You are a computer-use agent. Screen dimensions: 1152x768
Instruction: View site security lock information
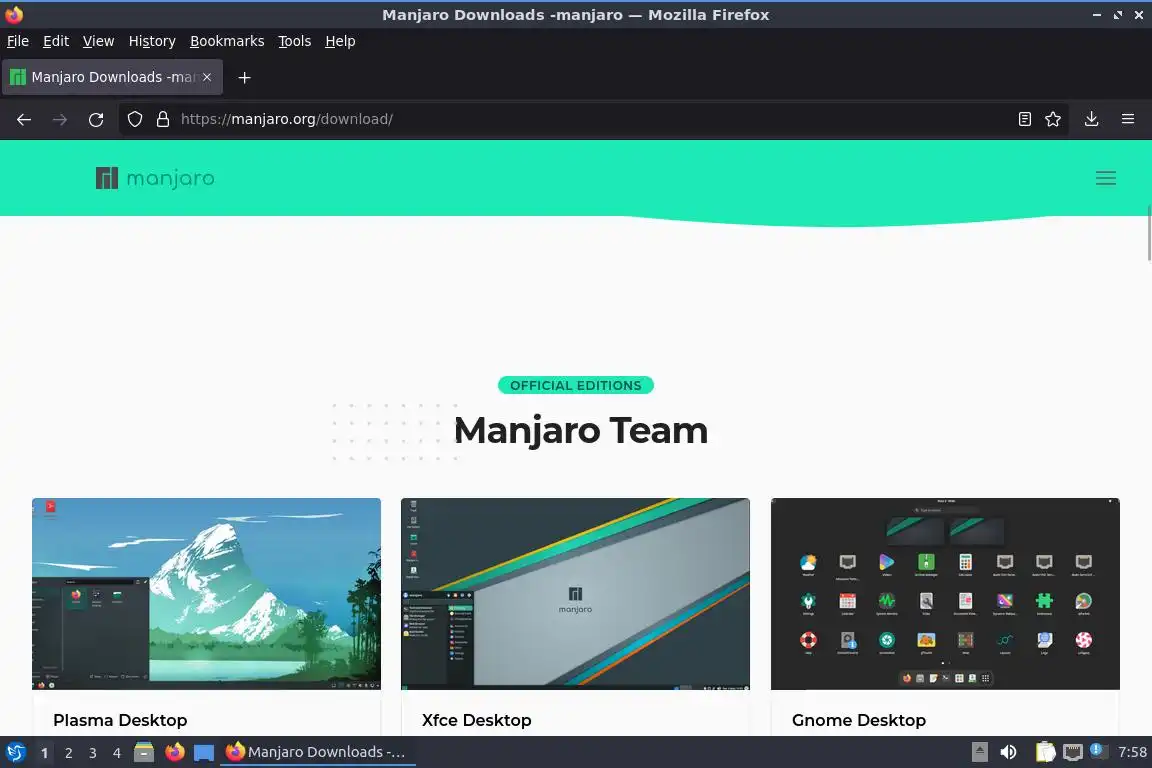tap(162, 119)
